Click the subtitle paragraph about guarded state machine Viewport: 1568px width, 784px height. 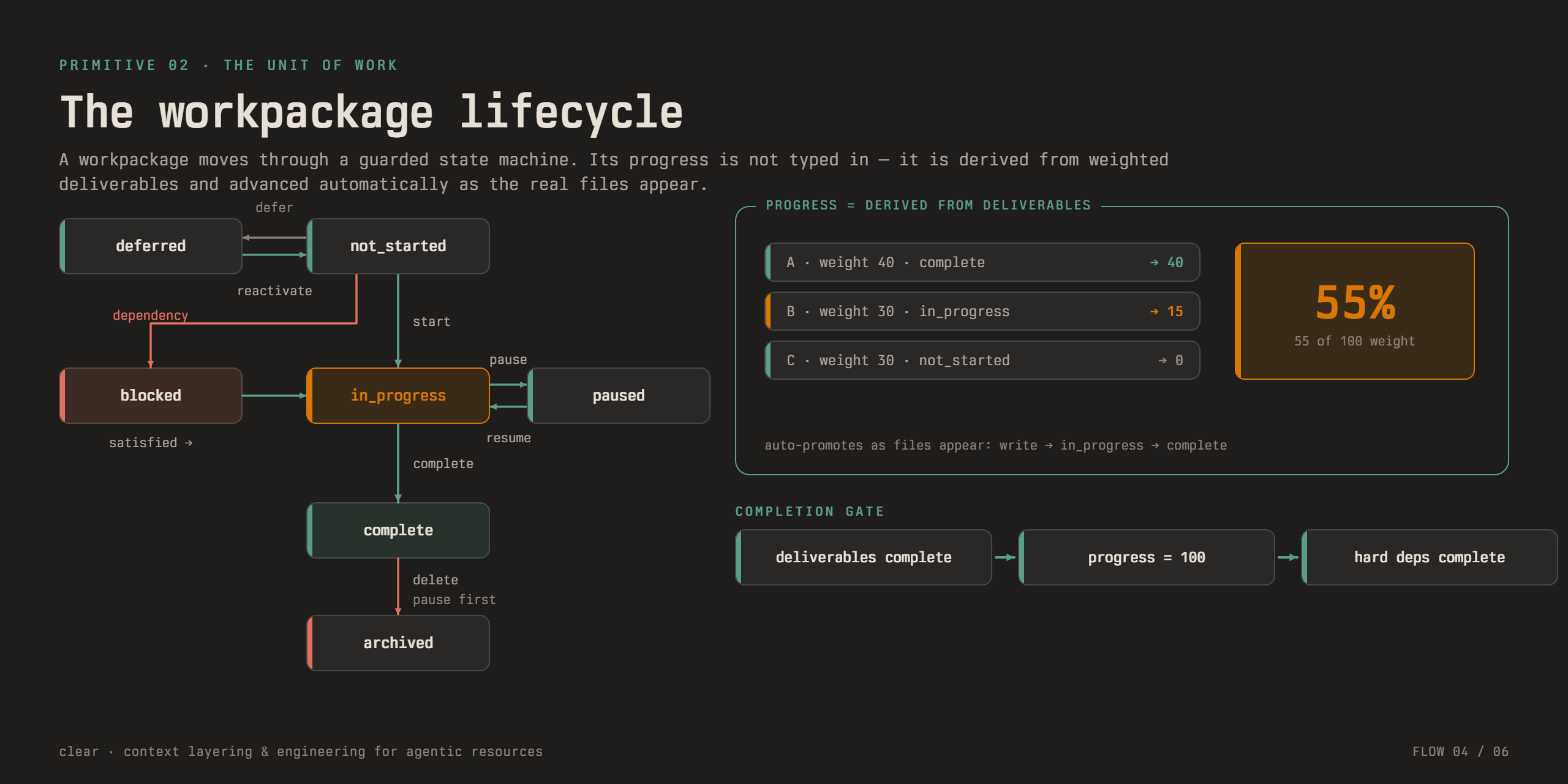point(614,172)
